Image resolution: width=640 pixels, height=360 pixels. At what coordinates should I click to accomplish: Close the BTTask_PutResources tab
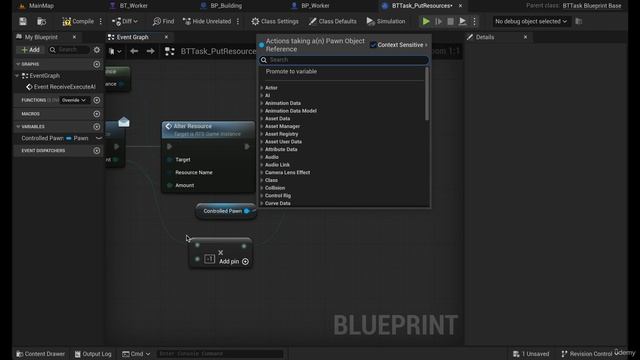(460, 6)
